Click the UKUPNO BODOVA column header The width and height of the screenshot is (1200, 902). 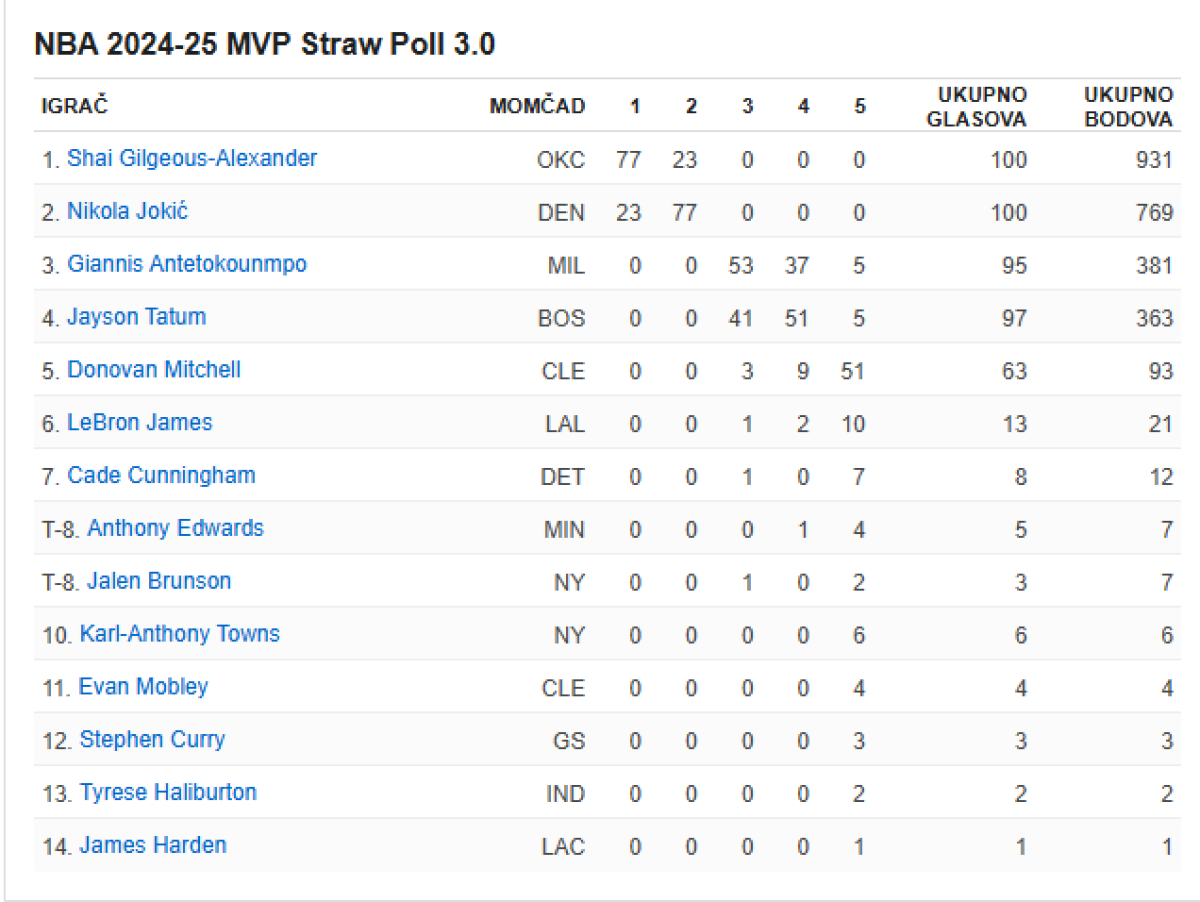coord(1128,106)
